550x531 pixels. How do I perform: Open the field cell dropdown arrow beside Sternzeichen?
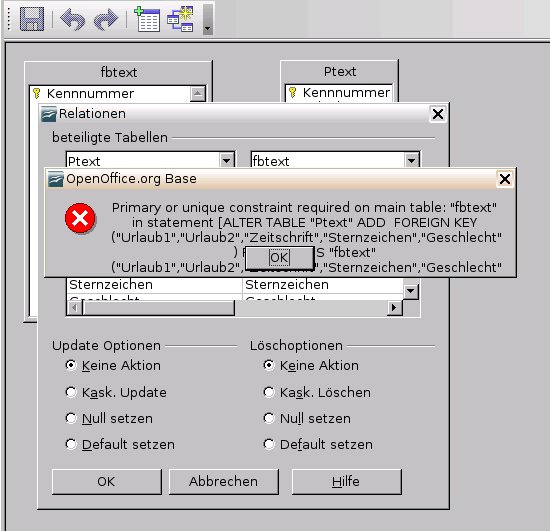point(411,291)
